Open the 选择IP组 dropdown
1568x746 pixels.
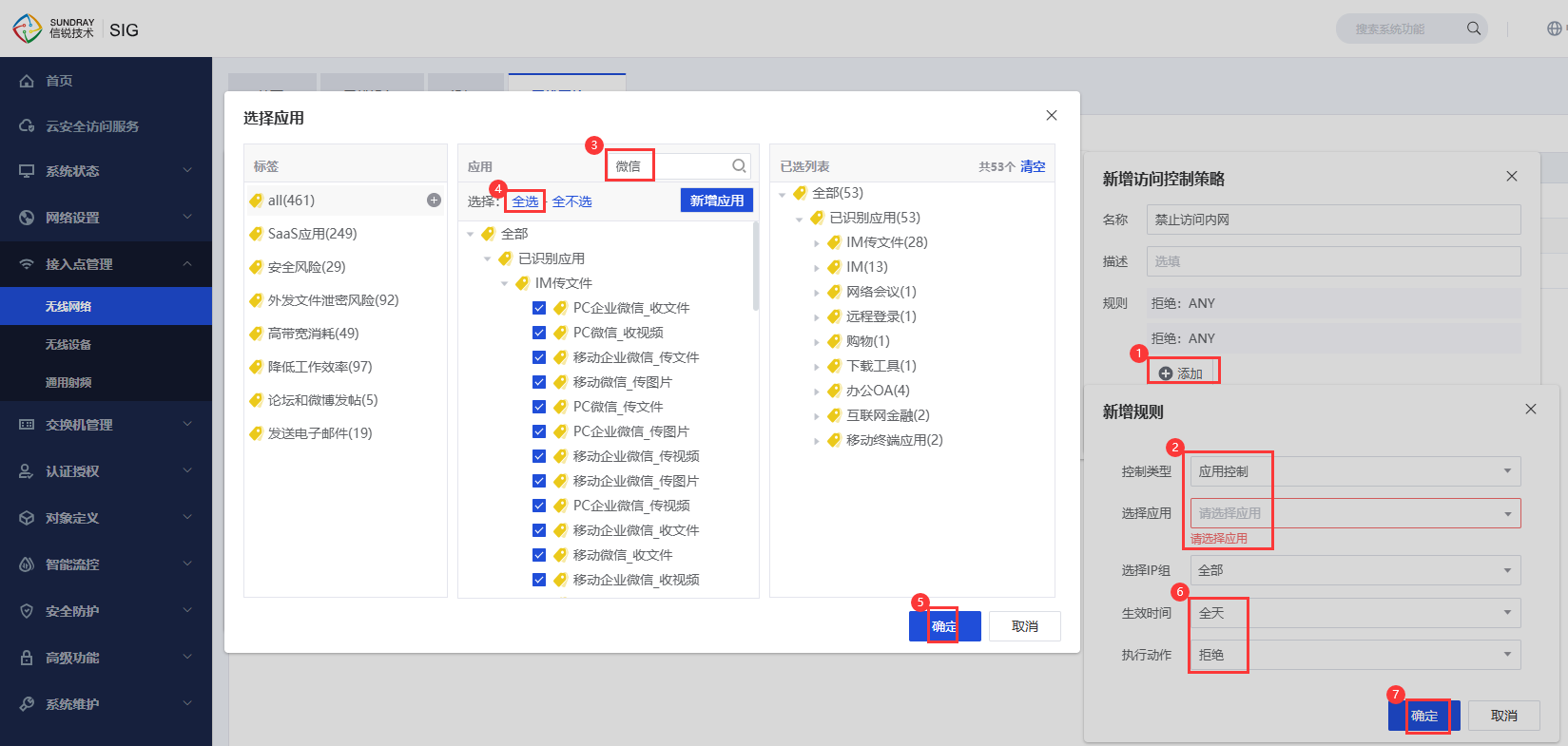[x=1355, y=570]
